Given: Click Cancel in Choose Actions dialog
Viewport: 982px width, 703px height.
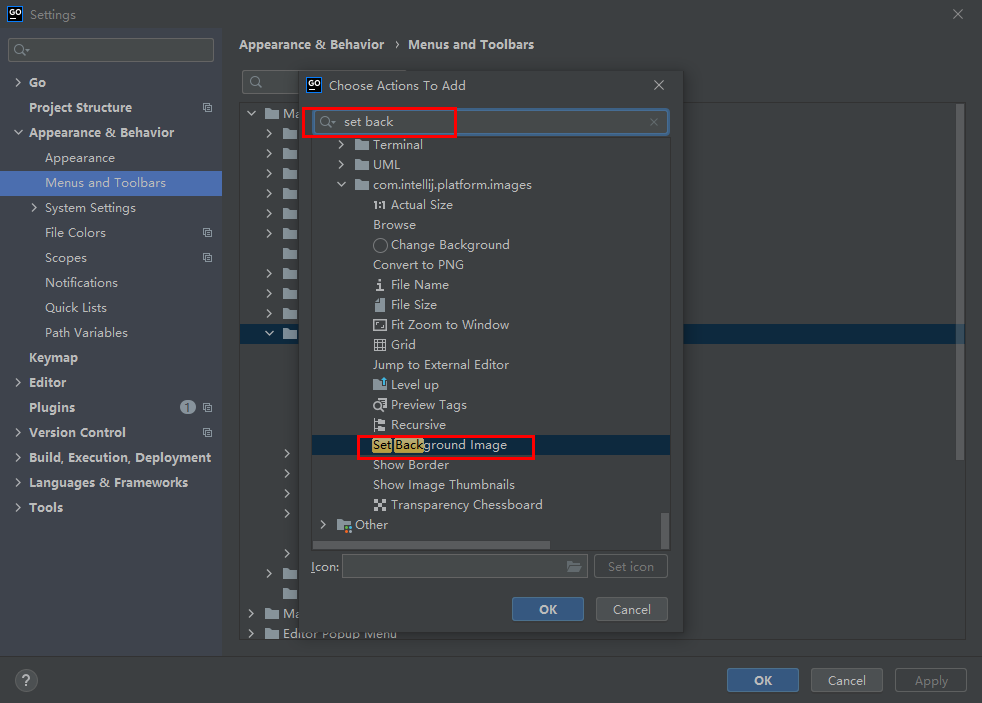Looking at the screenshot, I should pyautogui.click(x=631, y=609).
